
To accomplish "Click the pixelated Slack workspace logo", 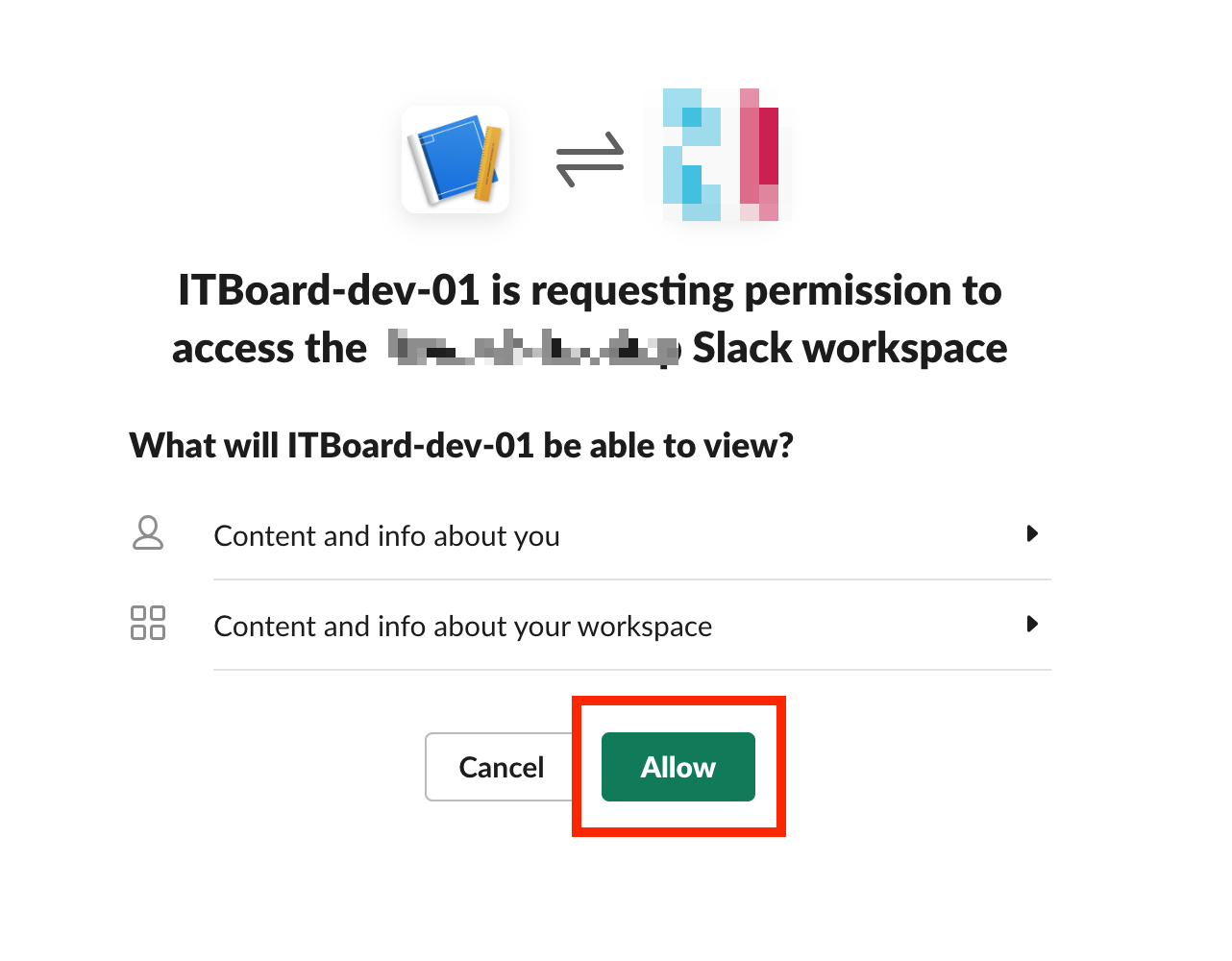I will click(x=727, y=156).
